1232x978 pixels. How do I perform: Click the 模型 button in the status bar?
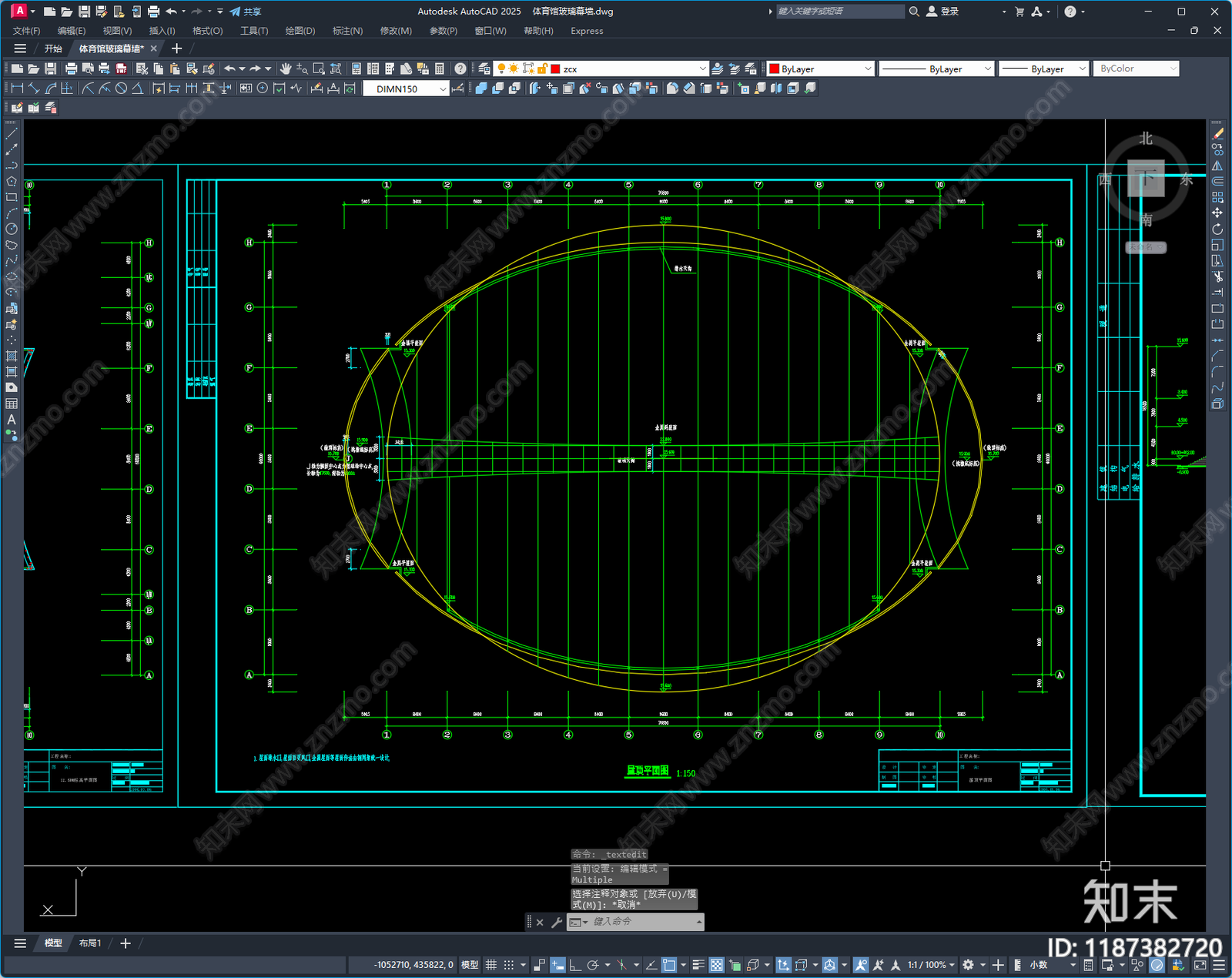pyautogui.click(x=470, y=965)
